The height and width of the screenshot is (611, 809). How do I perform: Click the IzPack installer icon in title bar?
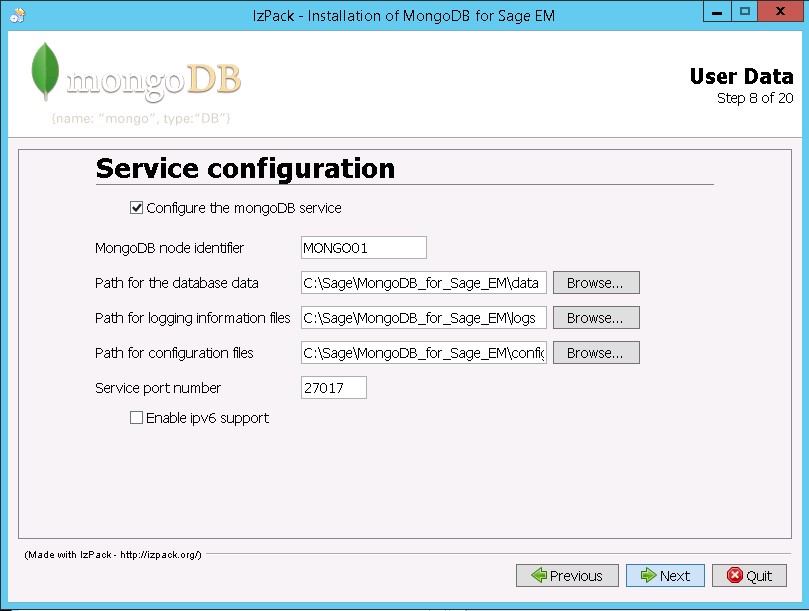(x=17, y=15)
